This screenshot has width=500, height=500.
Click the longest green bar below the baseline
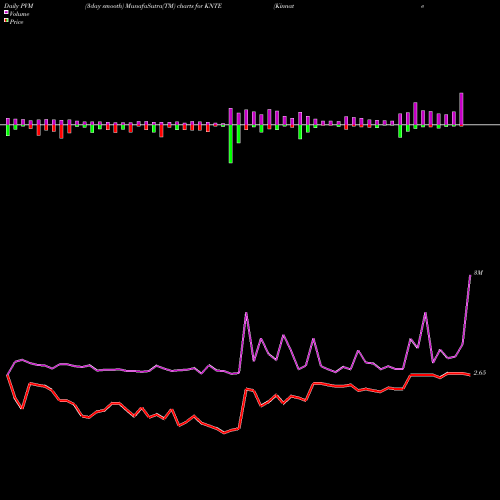click(231, 144)
